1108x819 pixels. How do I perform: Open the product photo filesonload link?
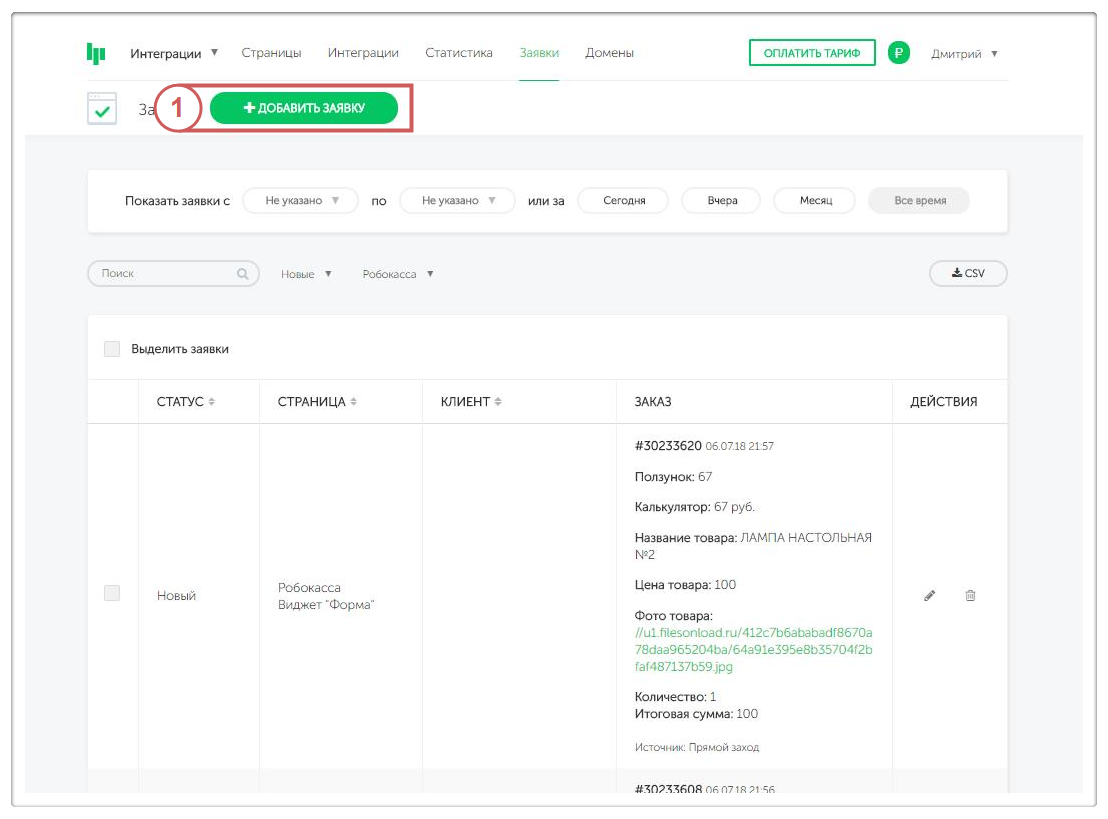click(x=753, y=650)
